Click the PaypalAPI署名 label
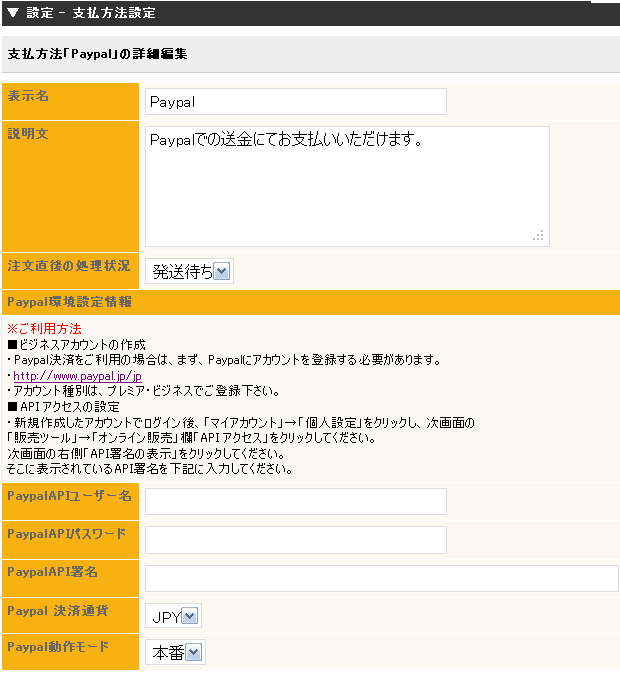620x695 pixels. [x=52, y=572]
